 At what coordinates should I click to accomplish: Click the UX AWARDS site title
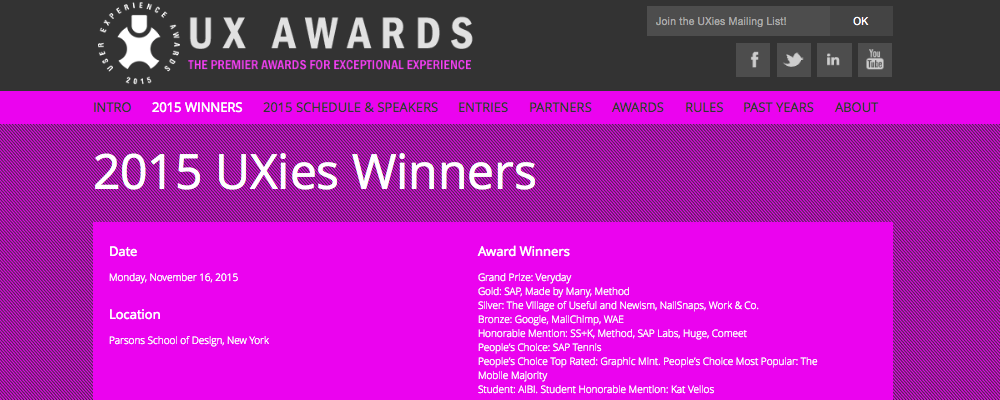coord(329,33)
